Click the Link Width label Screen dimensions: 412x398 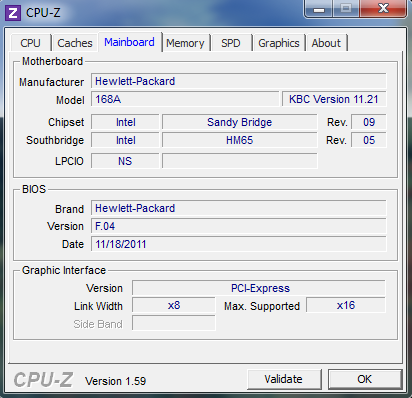98,306
